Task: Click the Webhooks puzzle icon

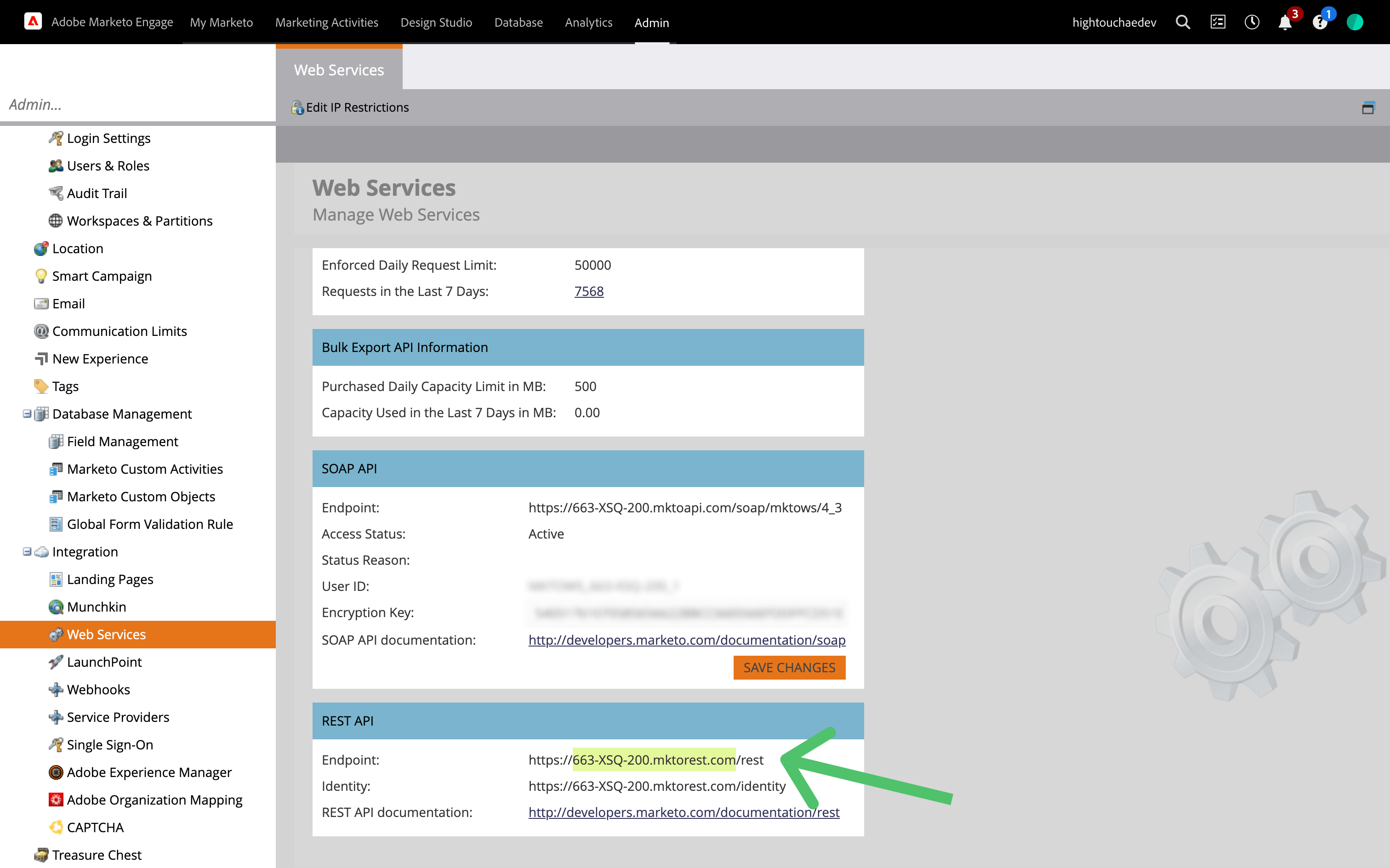Action: [56, 689]
